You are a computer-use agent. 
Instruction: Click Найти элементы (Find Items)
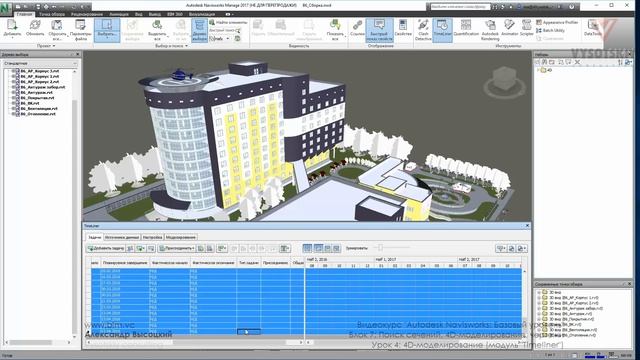pos(228,22)
